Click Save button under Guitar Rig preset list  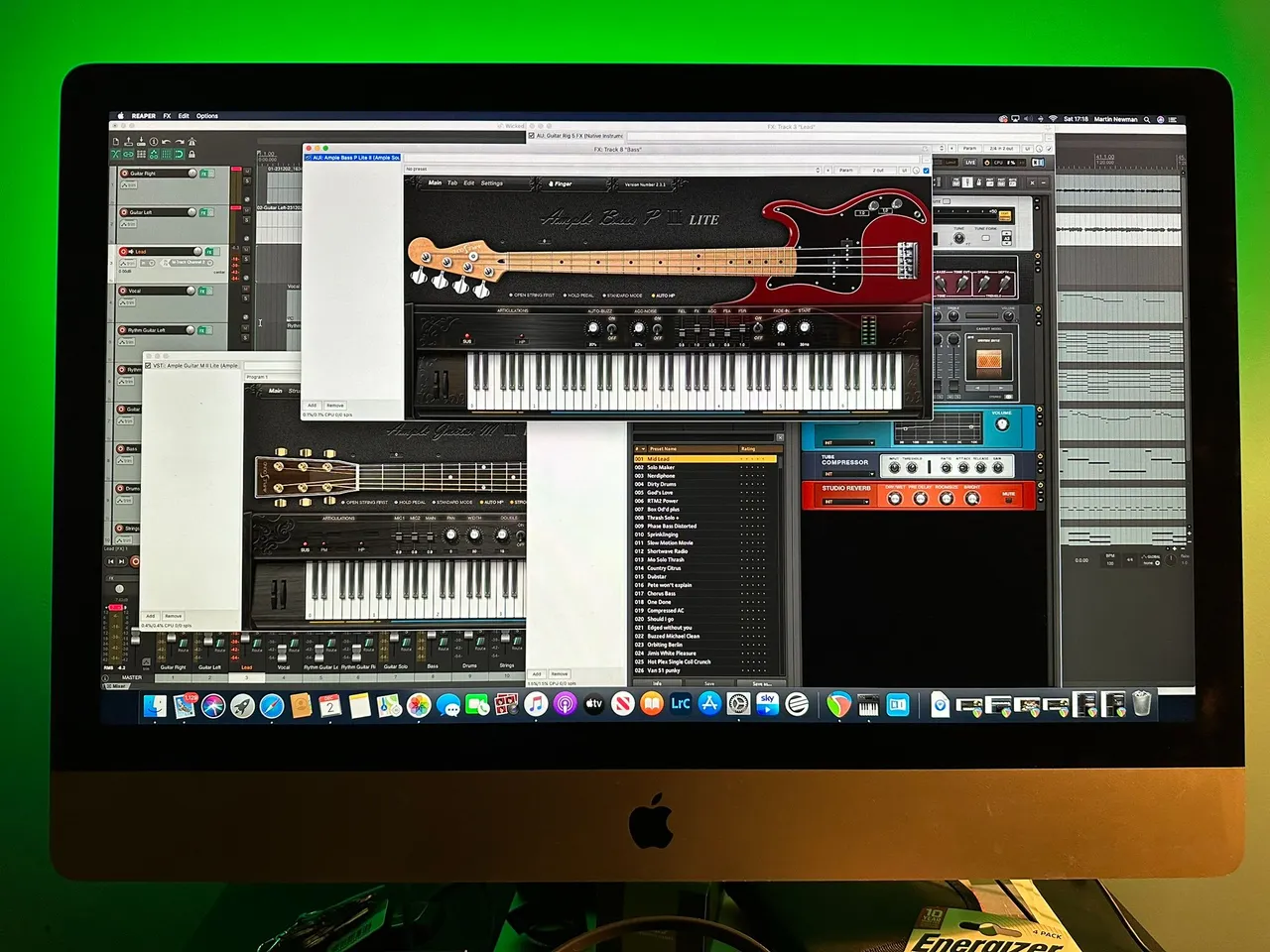tap(709, 683)
